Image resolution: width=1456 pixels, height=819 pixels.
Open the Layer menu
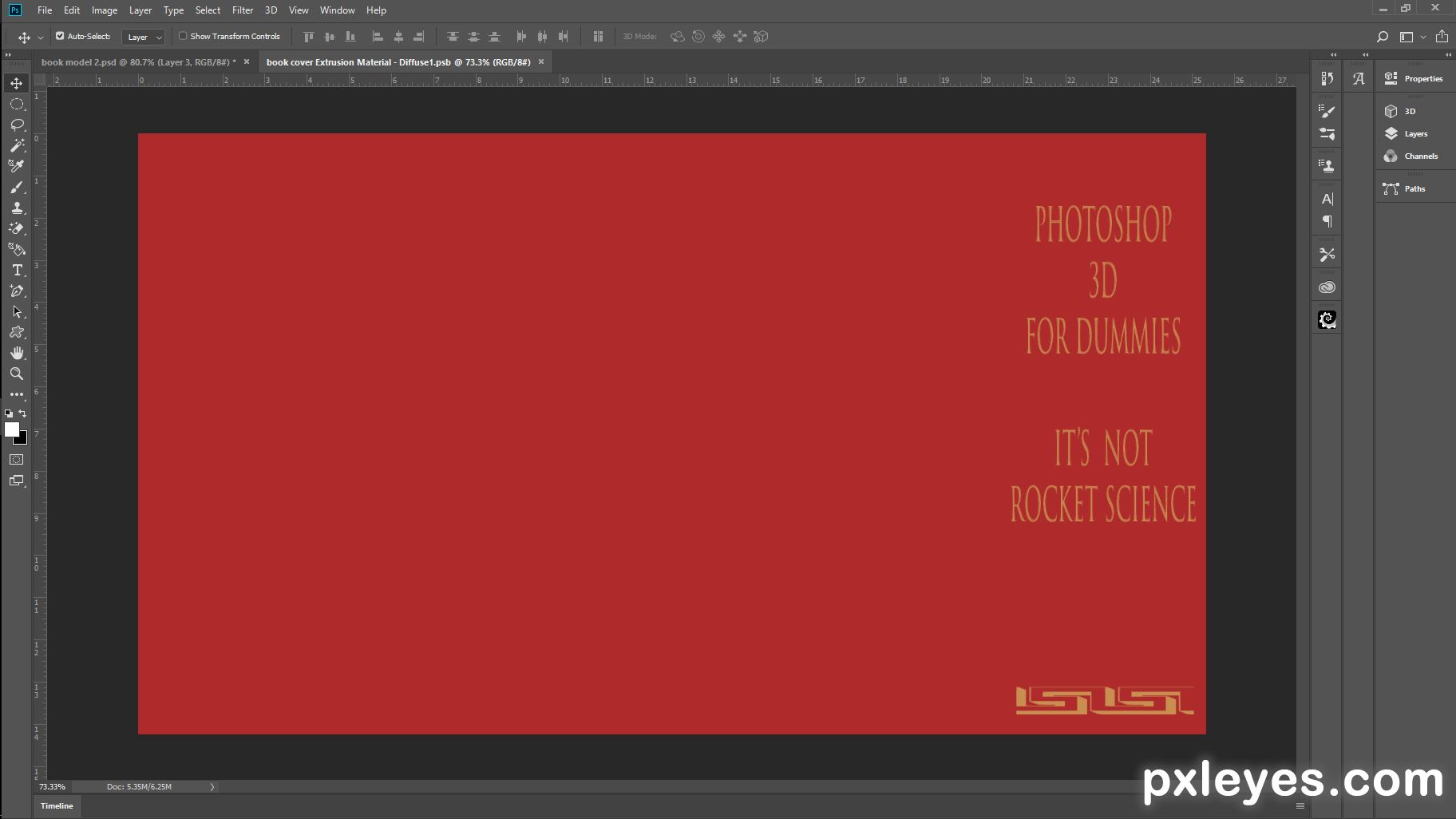(140, 10)
